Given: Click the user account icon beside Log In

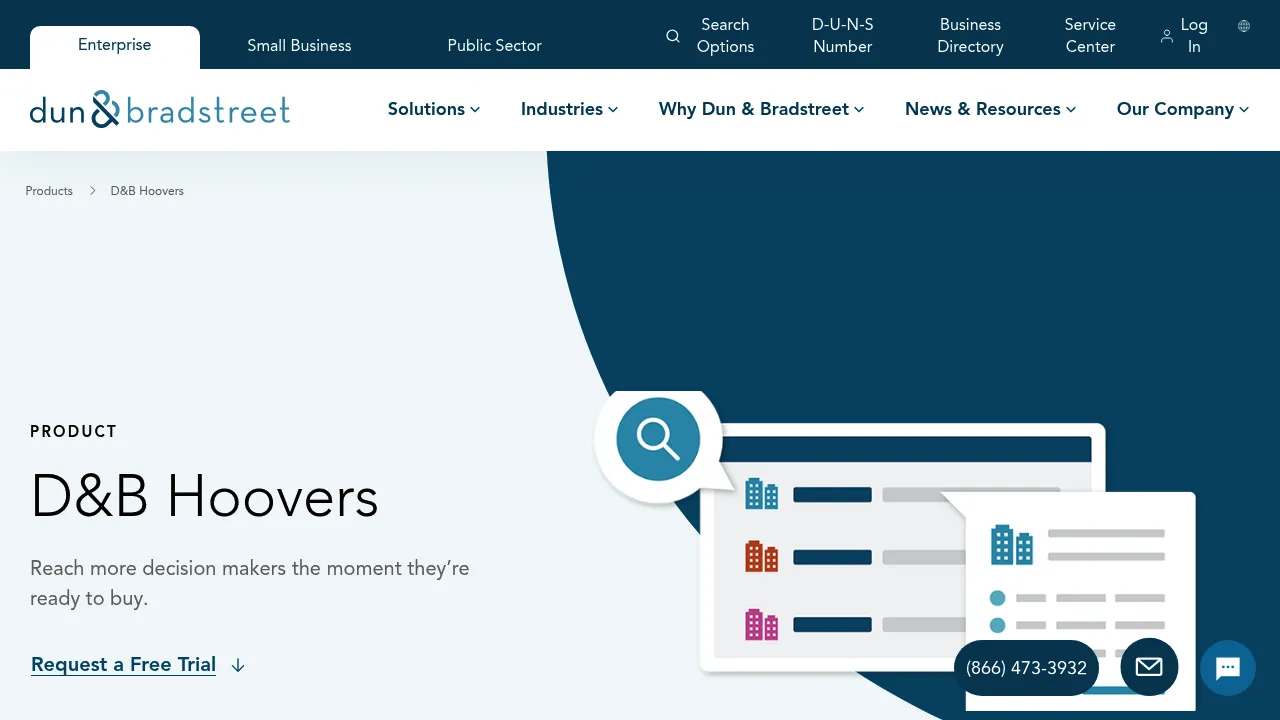Looking at the screenshot, I should 1166,36.
